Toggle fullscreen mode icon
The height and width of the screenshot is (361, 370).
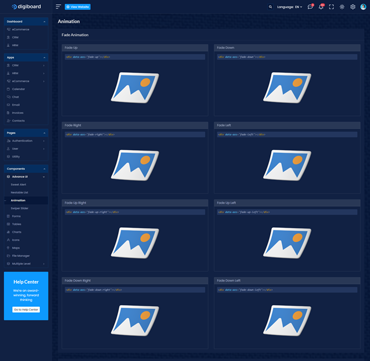(331, 7)
